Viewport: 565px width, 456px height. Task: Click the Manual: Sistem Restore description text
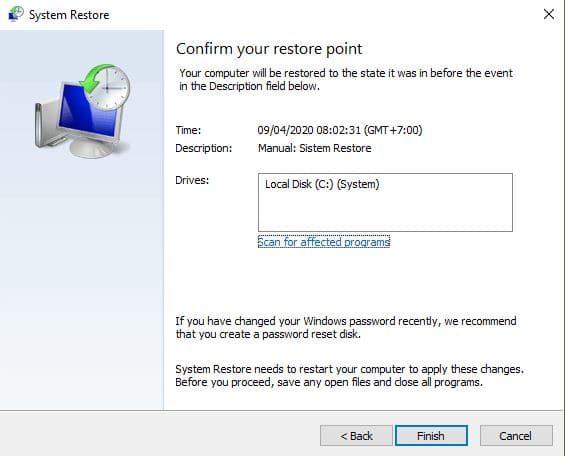click(x=315, y=148)
